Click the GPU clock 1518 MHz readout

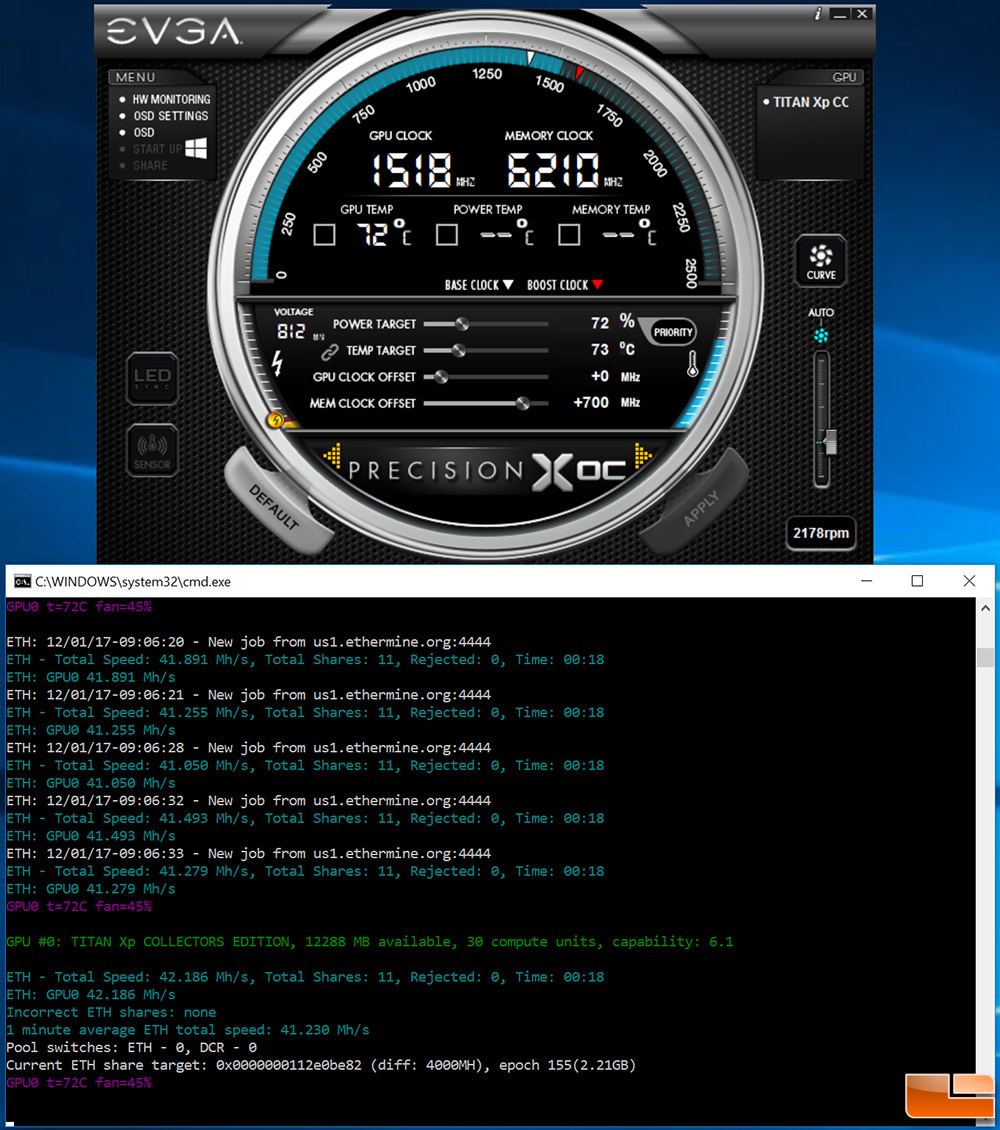[x=421, y=171]
